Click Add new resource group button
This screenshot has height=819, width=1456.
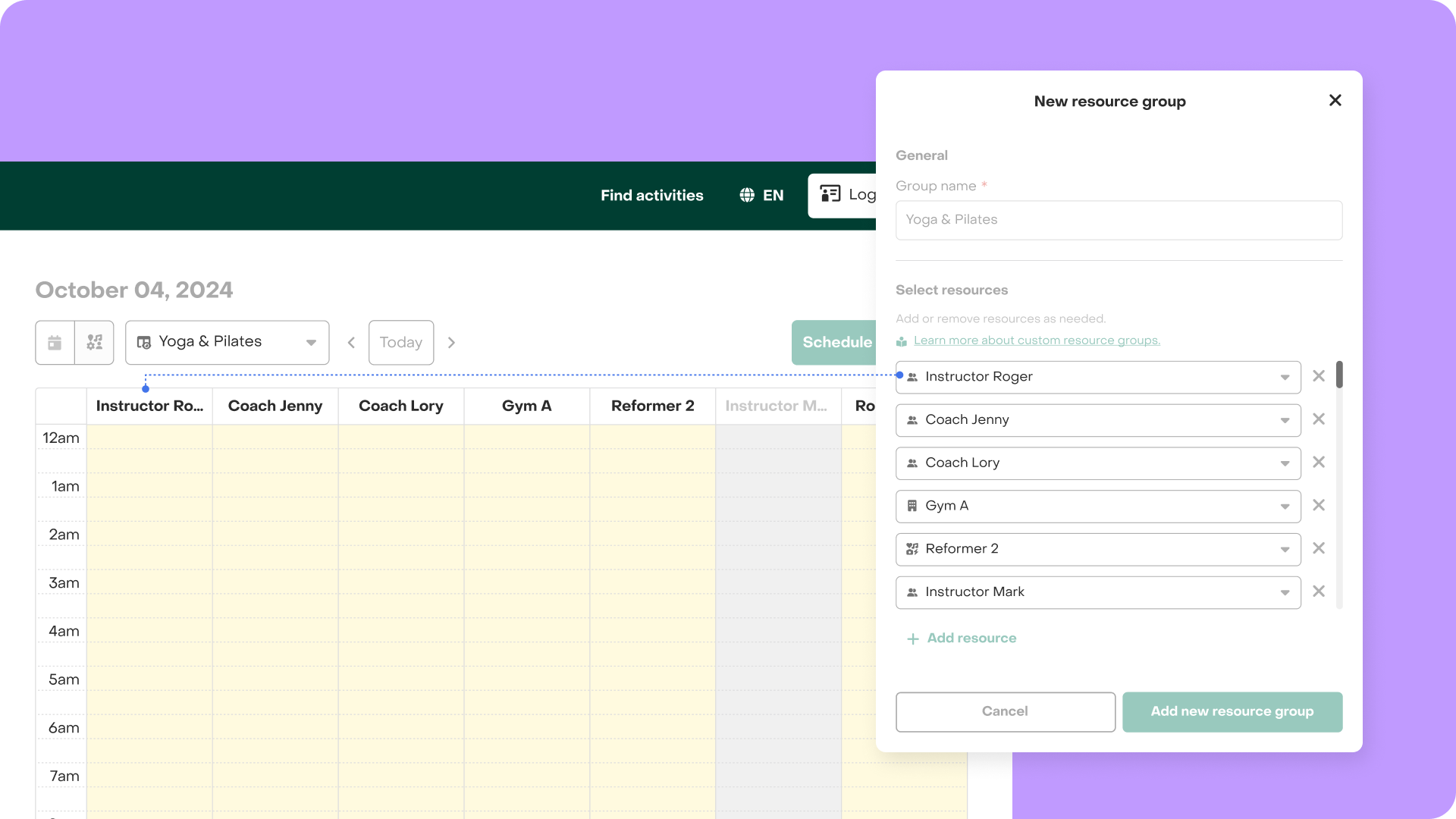1232,711
